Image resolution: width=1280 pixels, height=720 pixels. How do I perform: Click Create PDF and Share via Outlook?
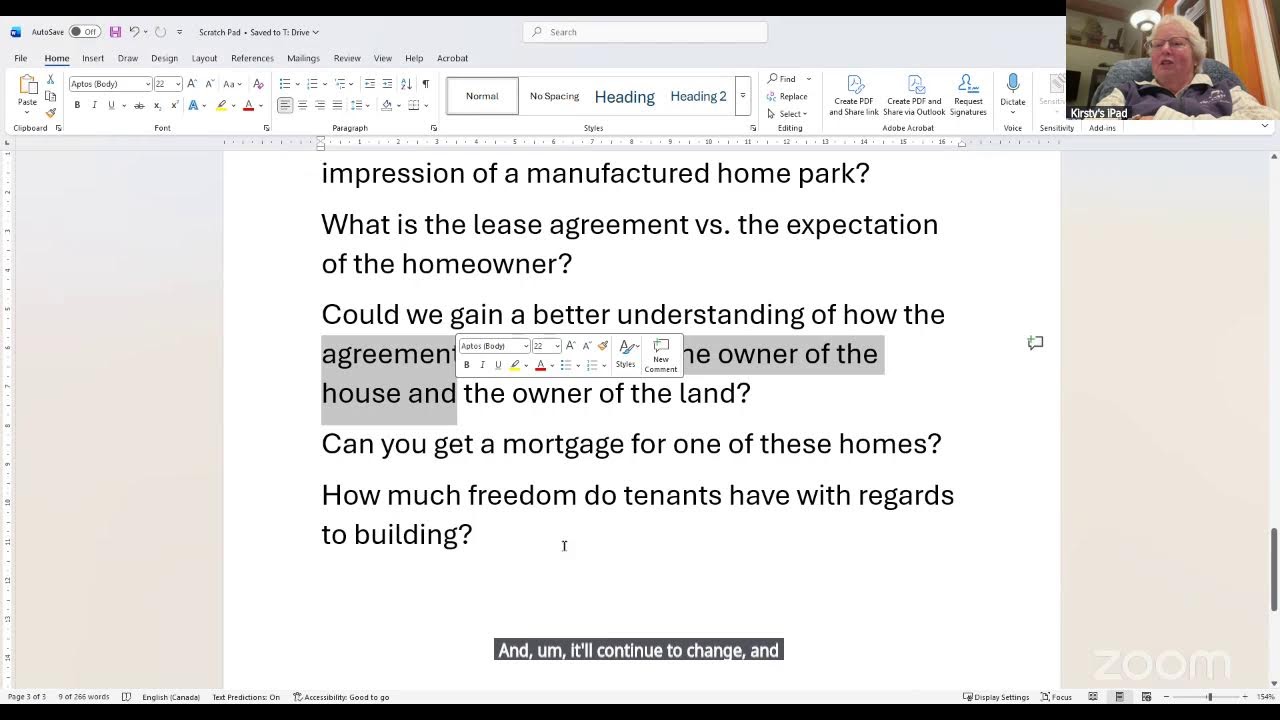pyautogui.click(x=914, y=96)
